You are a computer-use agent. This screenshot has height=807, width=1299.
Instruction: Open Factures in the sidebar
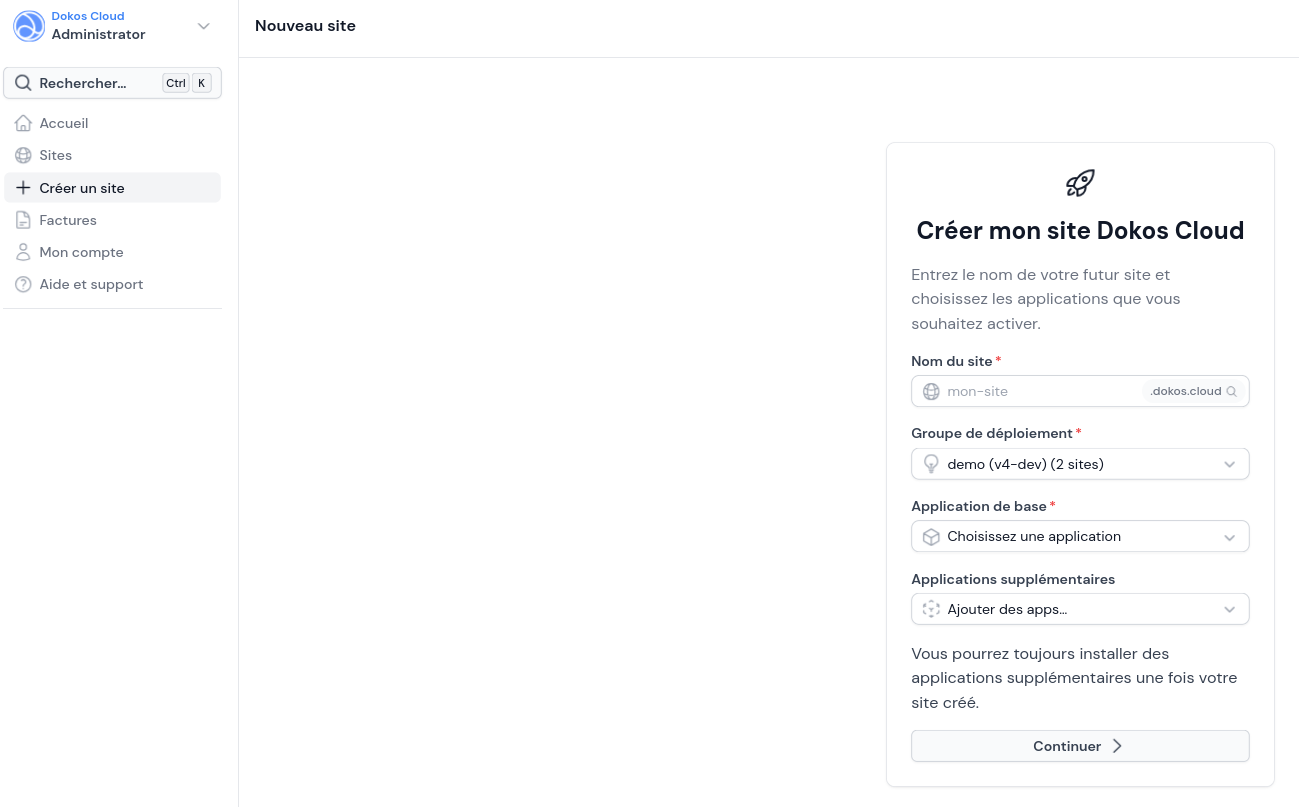click(x=112, y=220)
